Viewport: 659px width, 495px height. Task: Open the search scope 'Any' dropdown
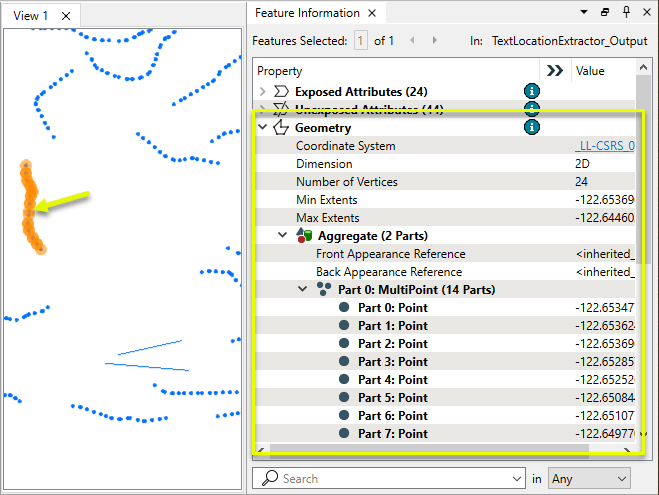pos(590,479)
